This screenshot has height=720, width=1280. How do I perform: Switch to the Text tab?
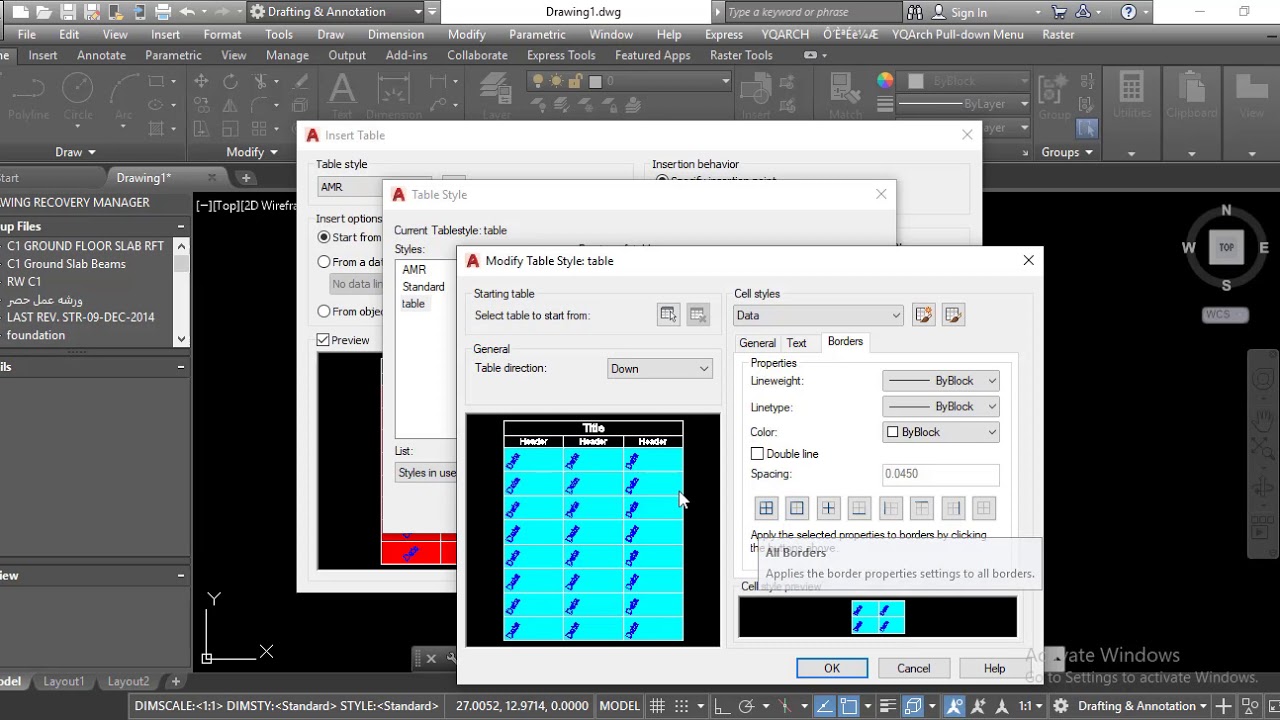click(796, 343)
